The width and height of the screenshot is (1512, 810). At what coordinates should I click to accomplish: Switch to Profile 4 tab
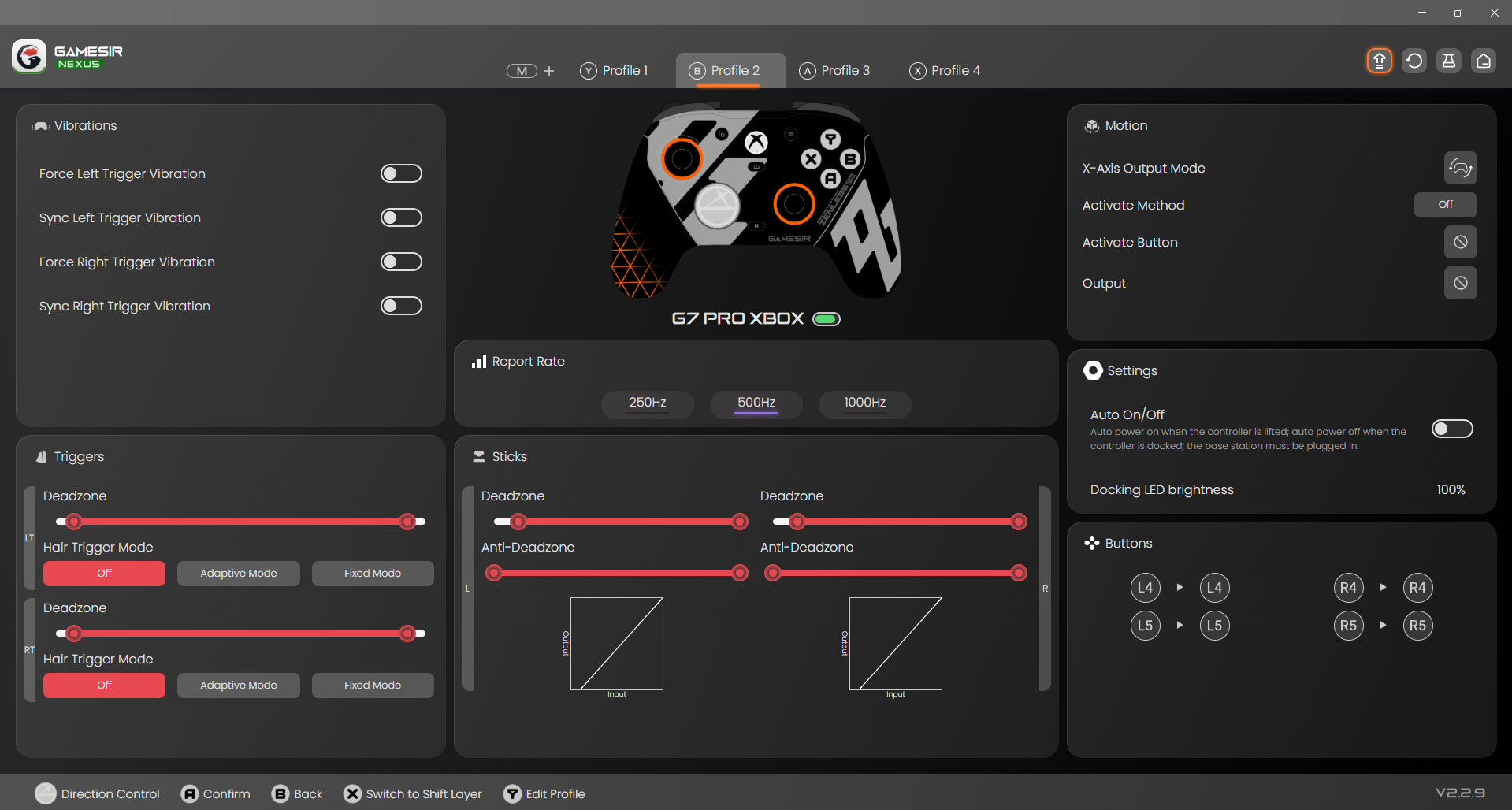pyautogui.click(x=945, y=71)
